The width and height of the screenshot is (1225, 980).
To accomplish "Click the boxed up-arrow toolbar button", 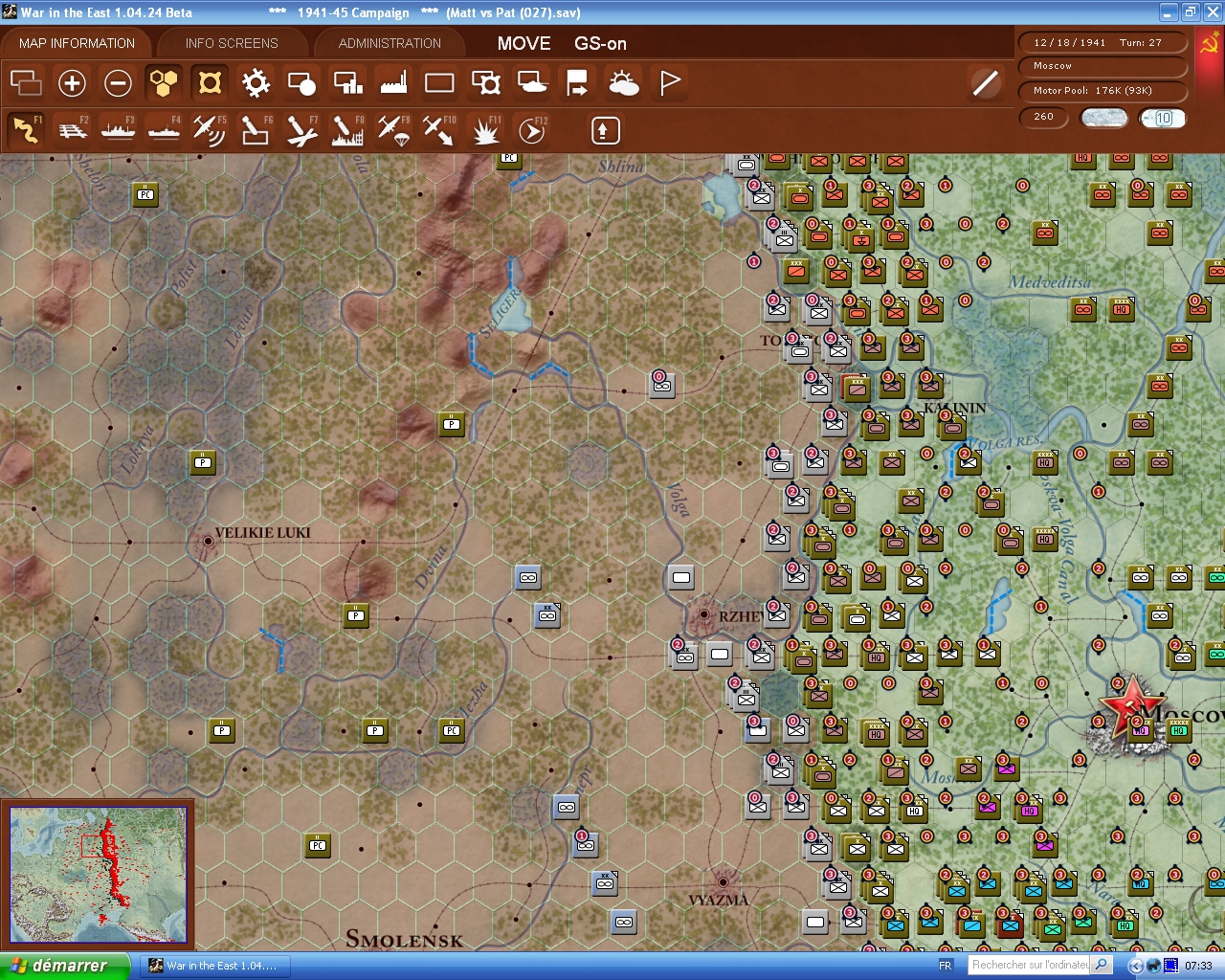I will 605,130.
